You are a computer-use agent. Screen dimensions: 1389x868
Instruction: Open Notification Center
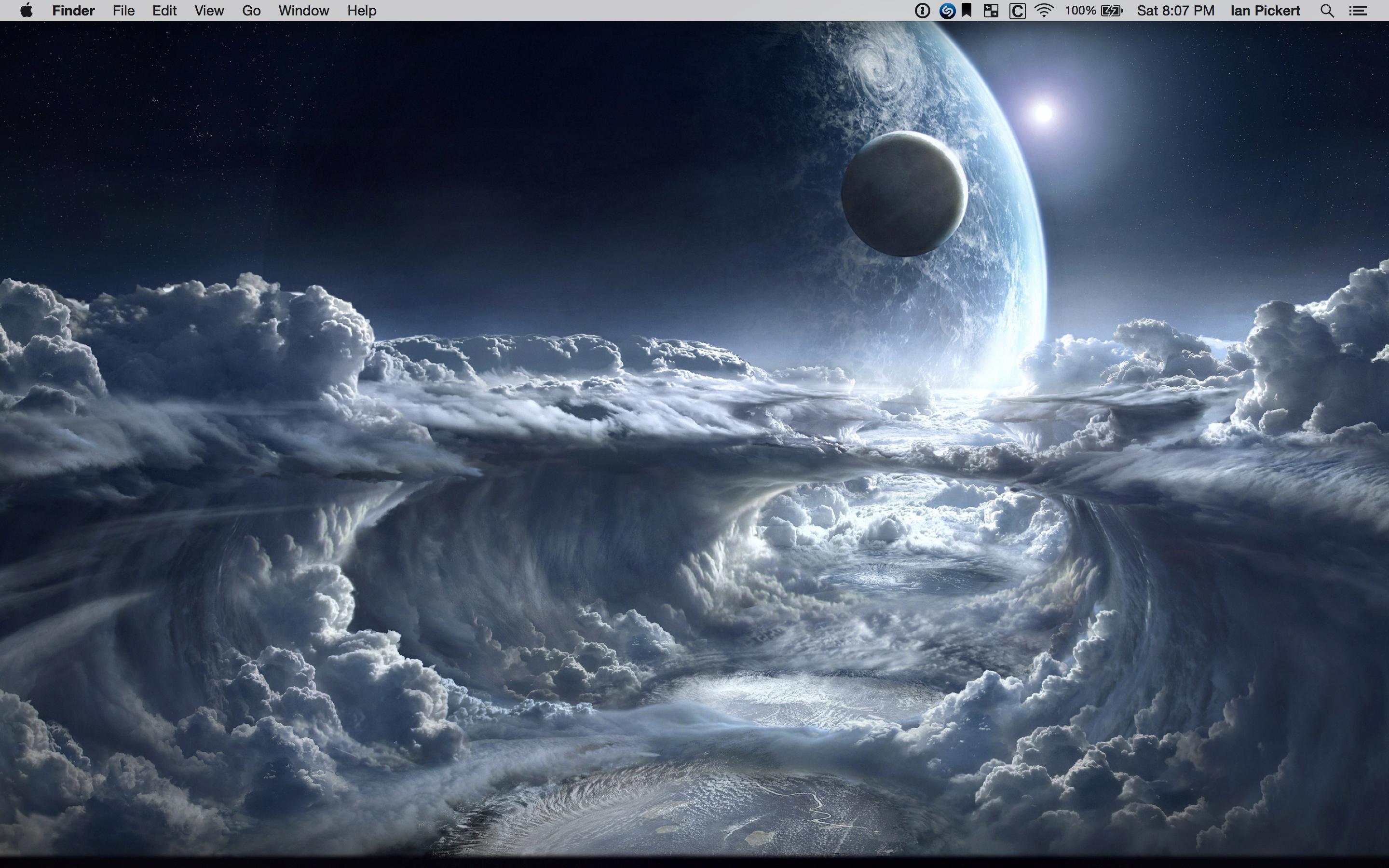click(x=1358, y=10)
